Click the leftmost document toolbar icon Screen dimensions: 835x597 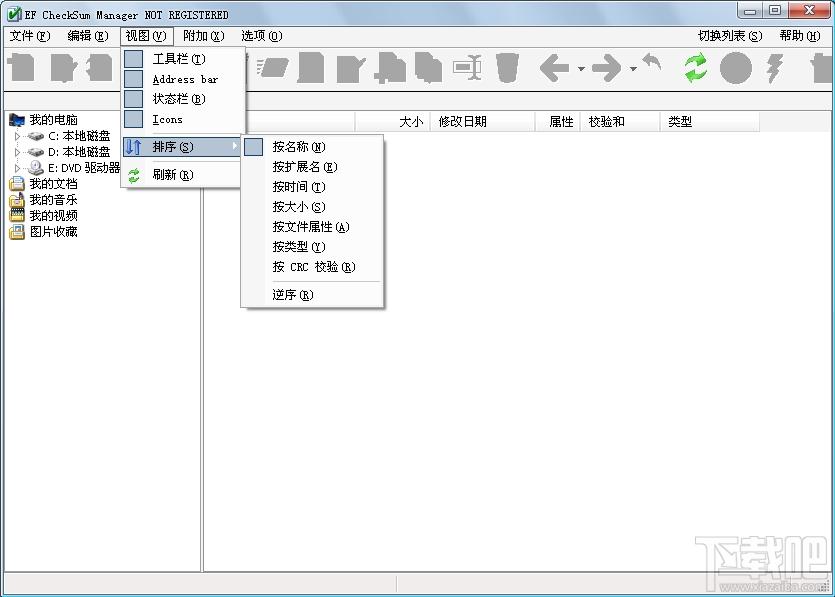(21, 68)
